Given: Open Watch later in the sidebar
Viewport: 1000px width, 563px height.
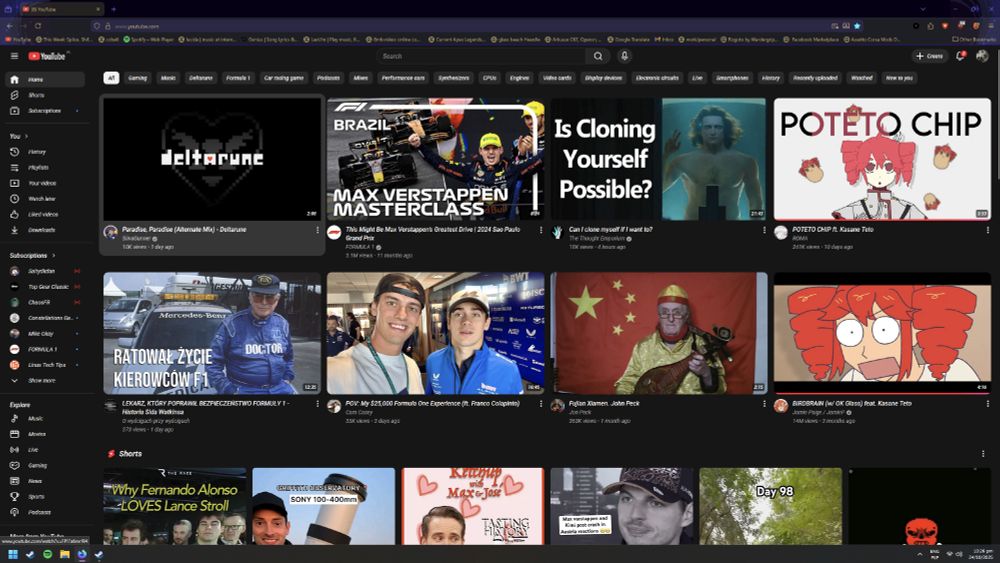Looking at the screenshot, I should (45, 199).
